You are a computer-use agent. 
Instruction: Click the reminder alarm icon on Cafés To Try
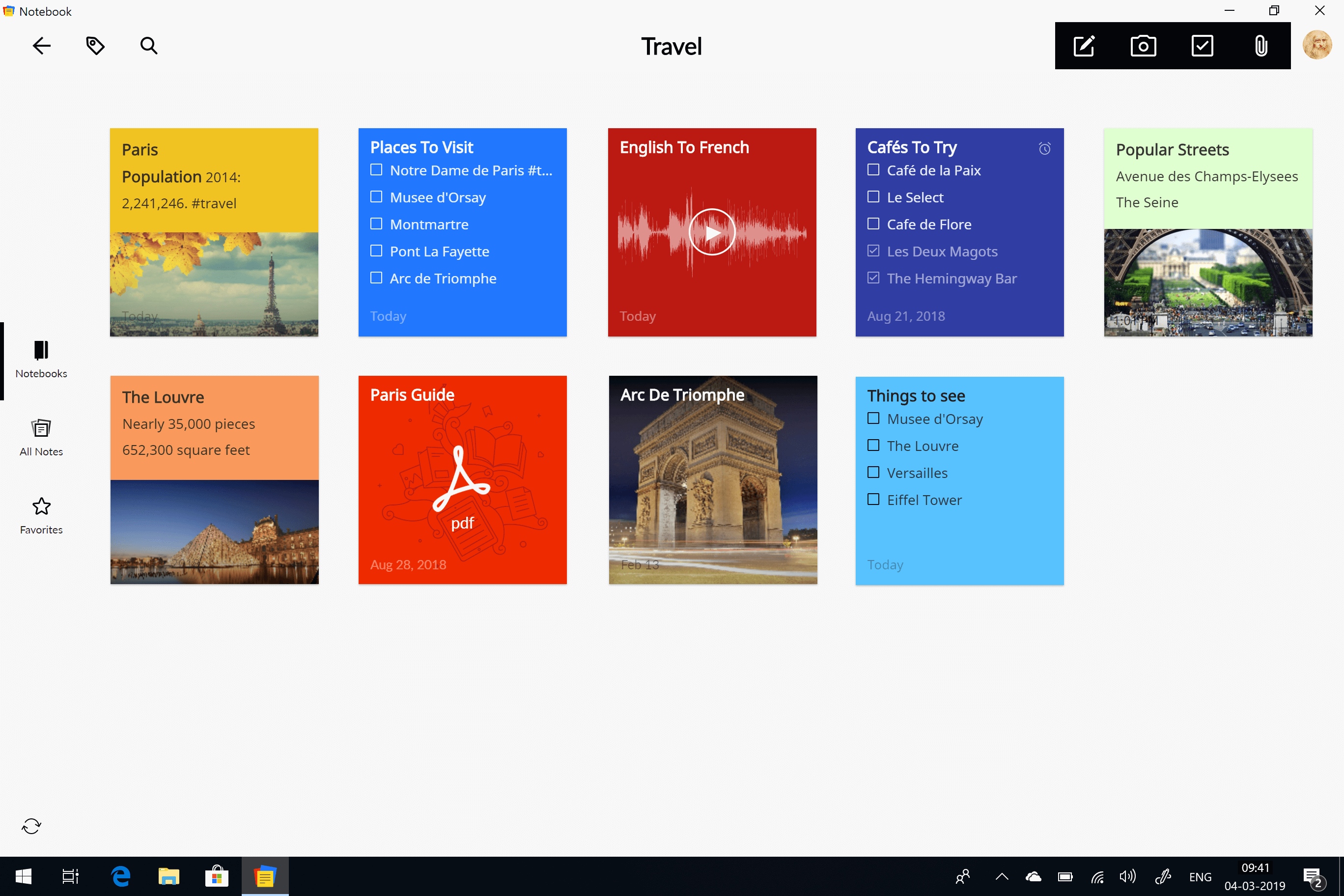pyautogui.click(x=1044, y=148)
